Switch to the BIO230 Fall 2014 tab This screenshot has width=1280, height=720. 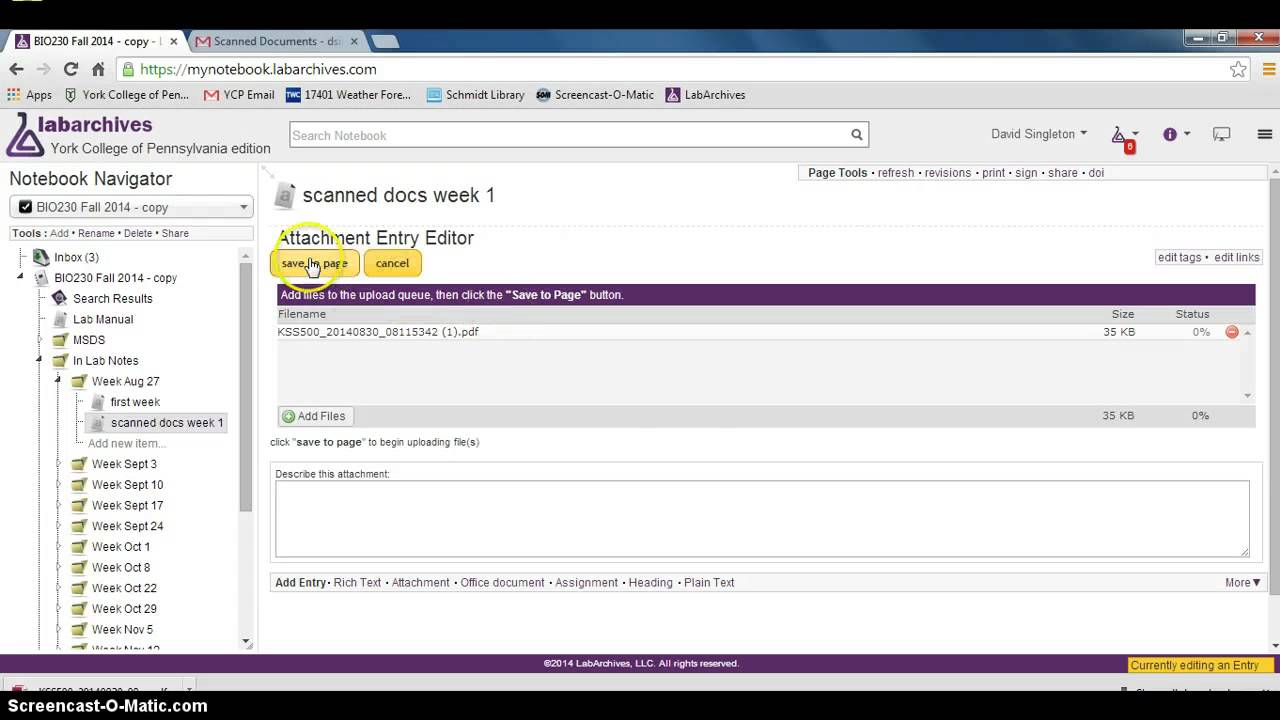coord(96,41)
